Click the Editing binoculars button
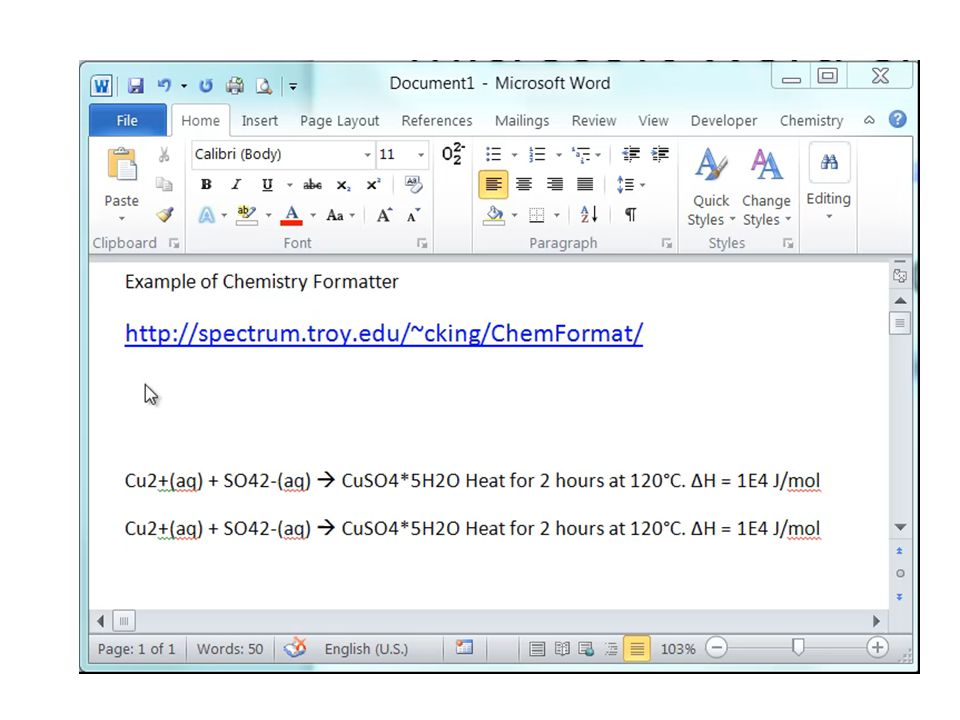Viewport: 960px width, 720px height. tap(829, 163)
